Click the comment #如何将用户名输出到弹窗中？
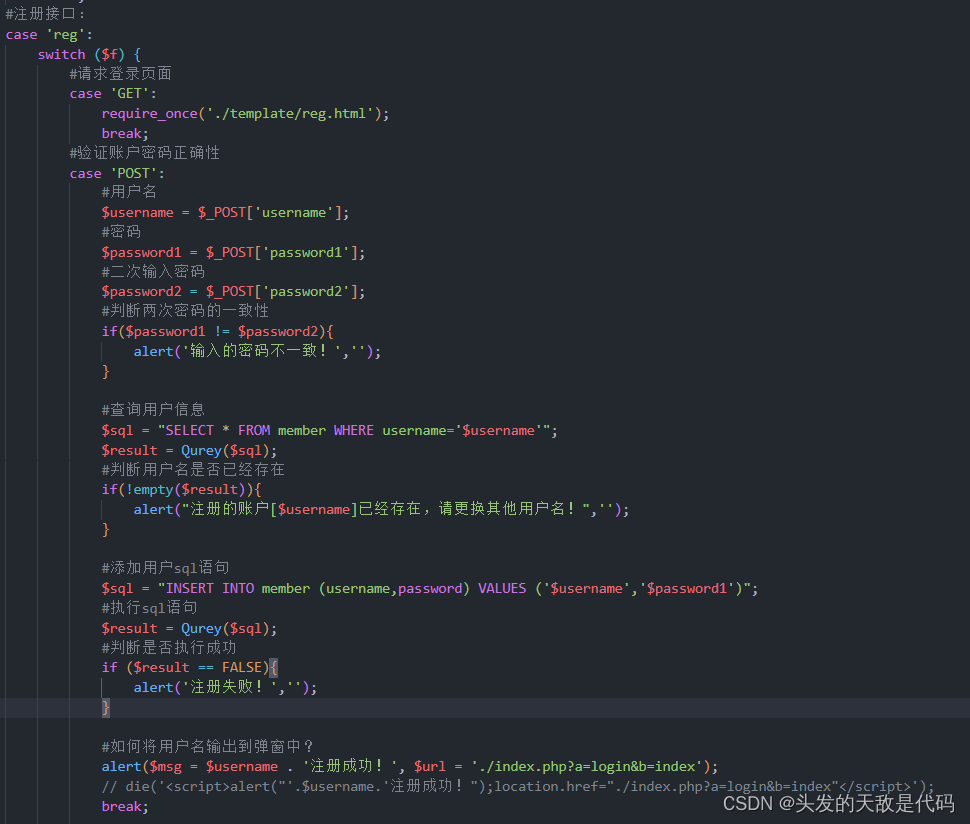The height and width of the screenshot is (824, 970). [208, 747]
